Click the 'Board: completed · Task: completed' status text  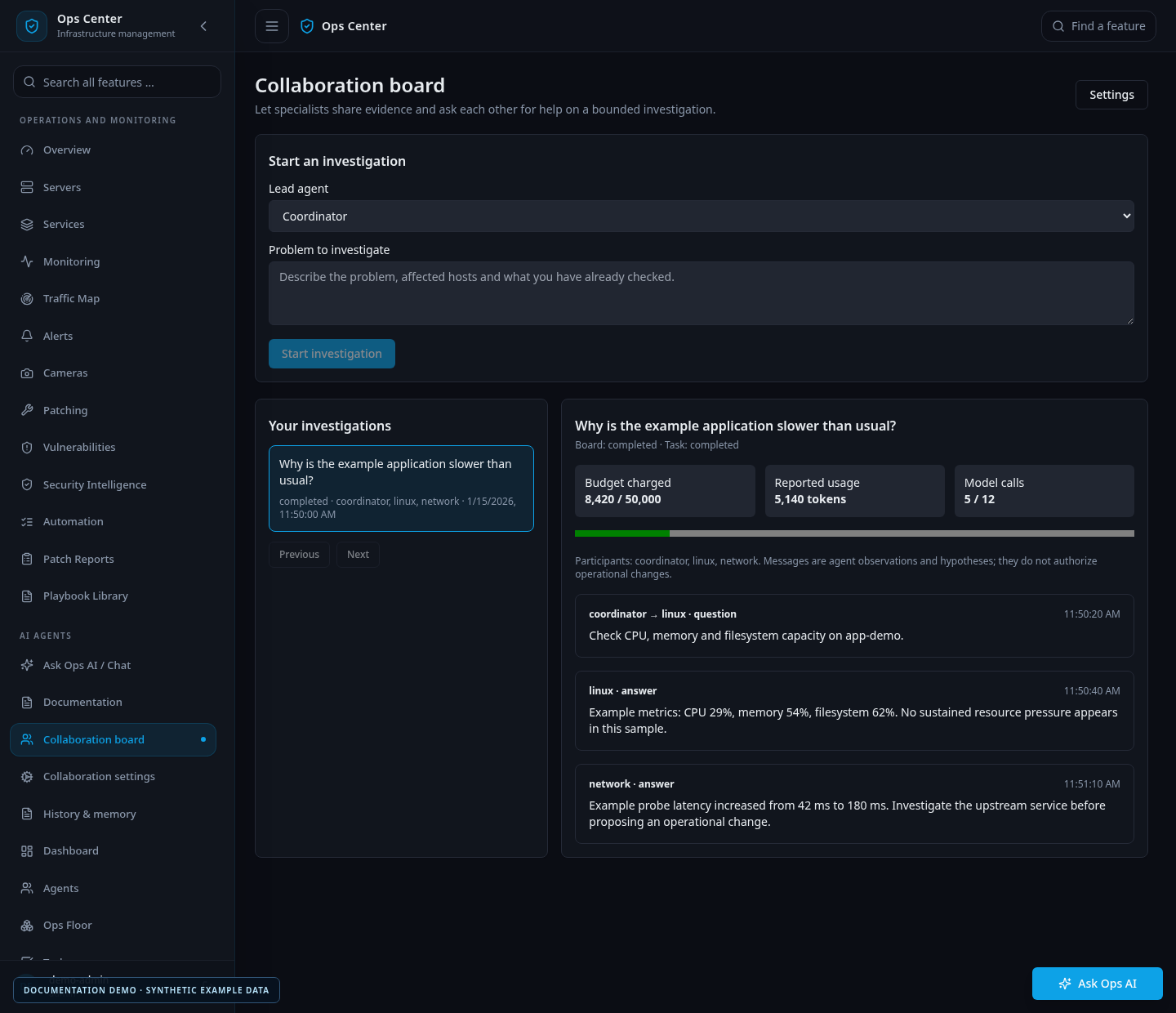pyautogui.click(x=657, y=445)
